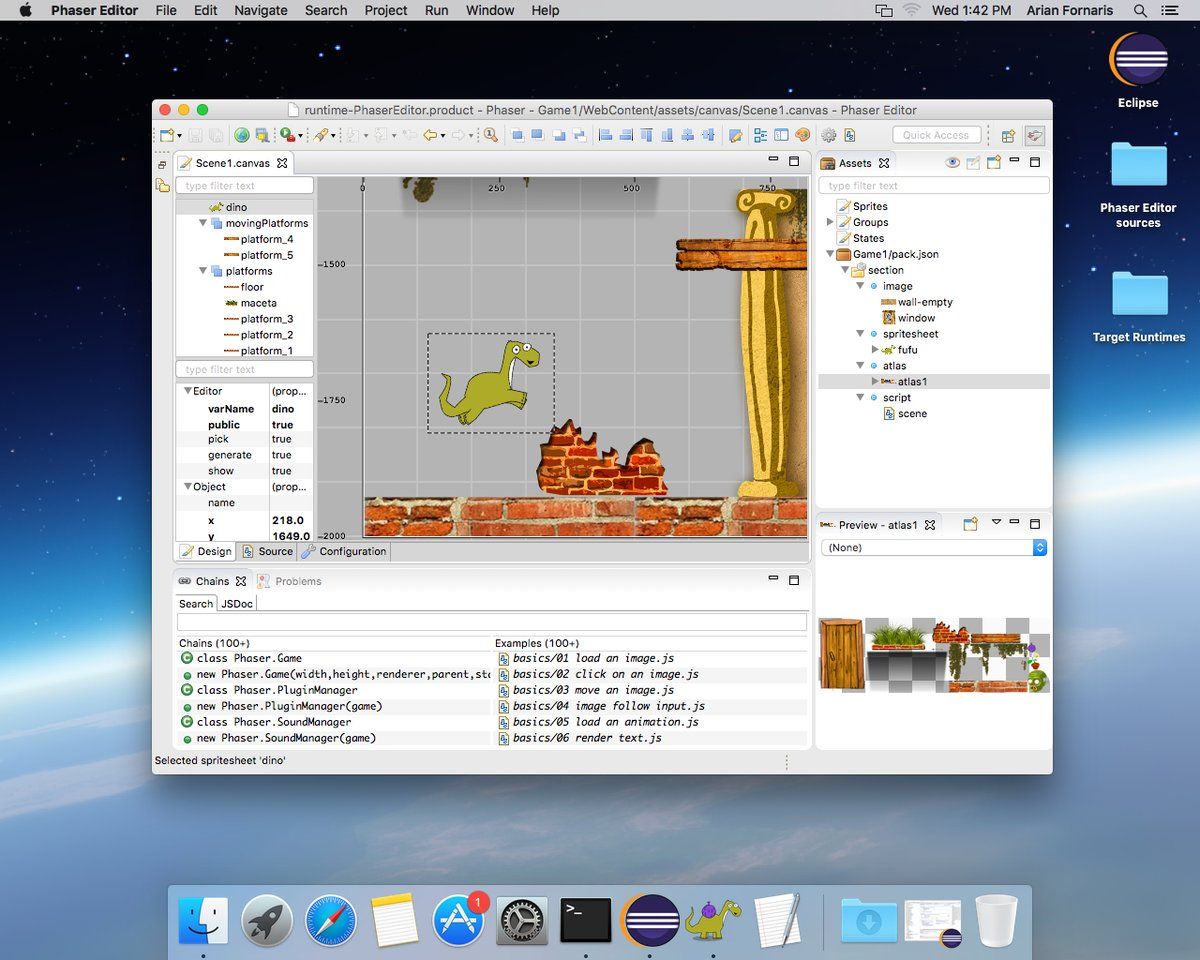Toggle the eye icon in Assets panel
1200x960 pixels.
(x=952, y=163)
